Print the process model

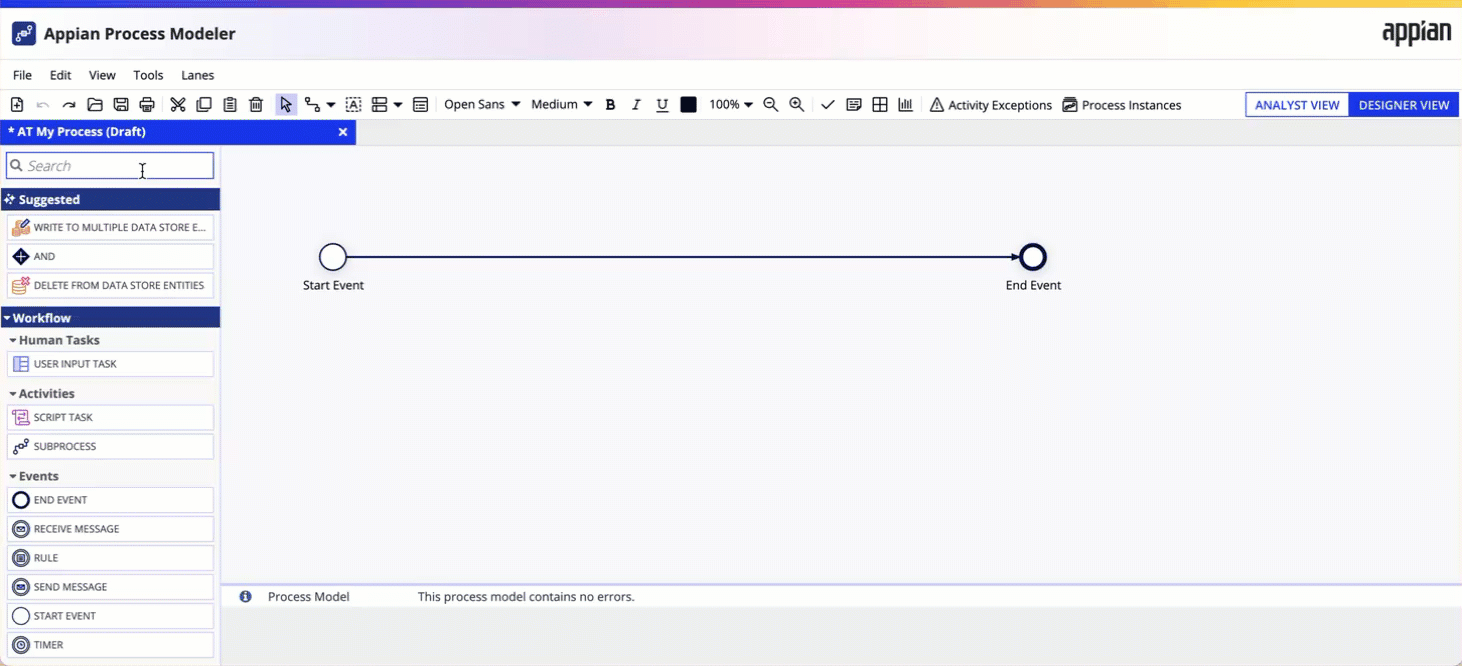coord(147,105)
